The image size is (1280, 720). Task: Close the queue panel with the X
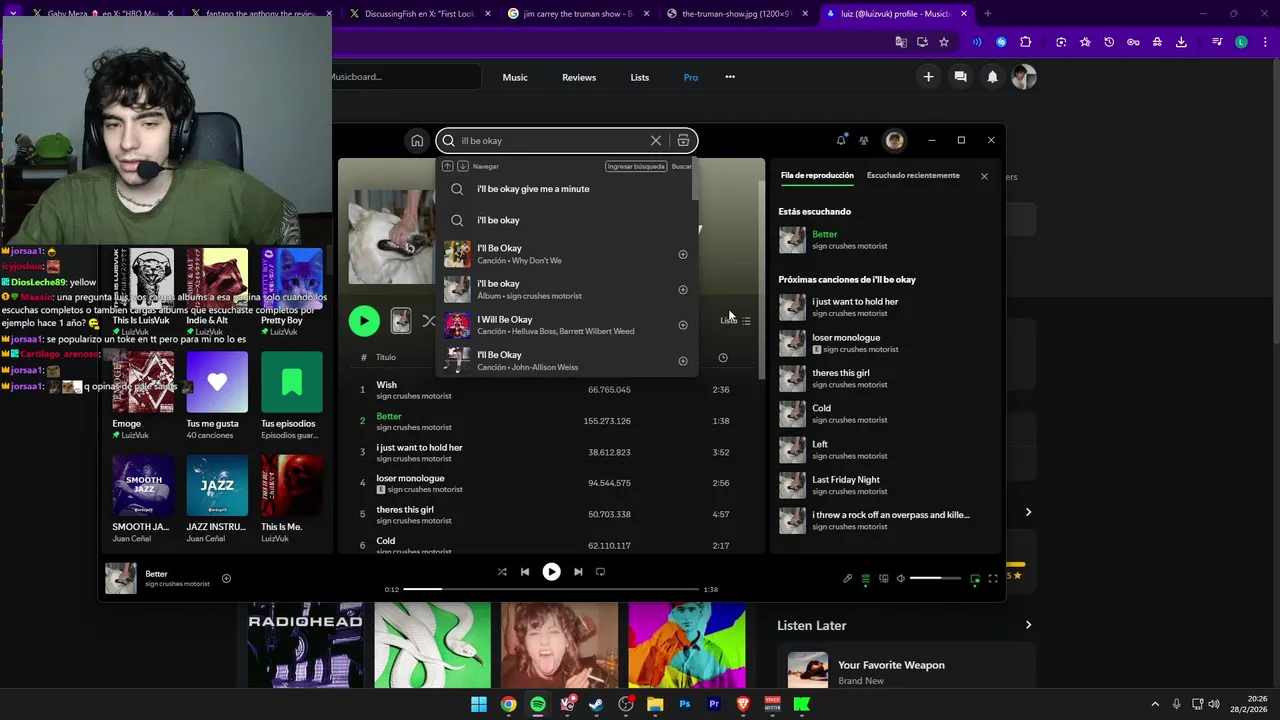[x=984, y=176]
